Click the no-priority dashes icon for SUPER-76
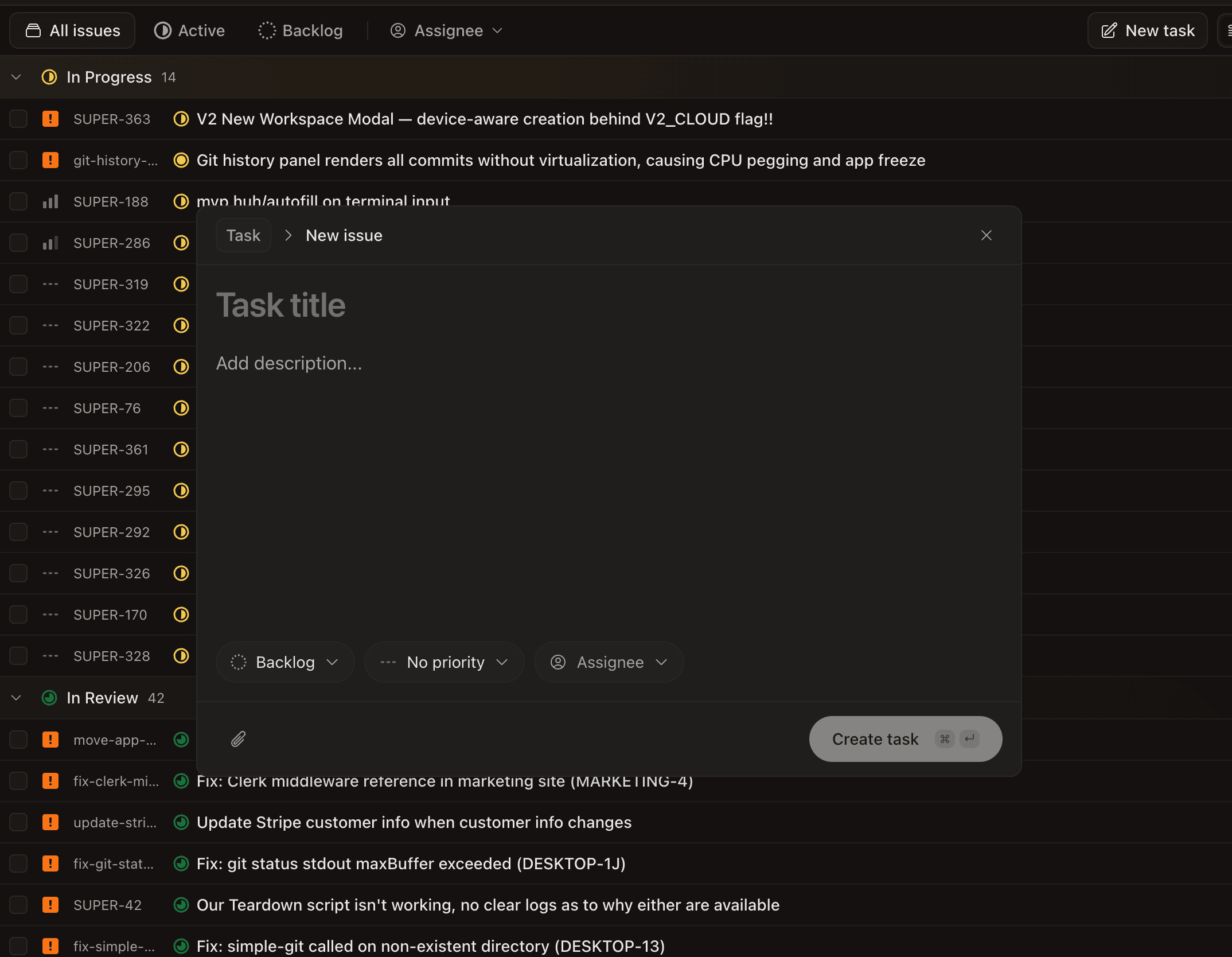Image resolution: width=1232 pixels, height=957 pixels. coord(50,408)
